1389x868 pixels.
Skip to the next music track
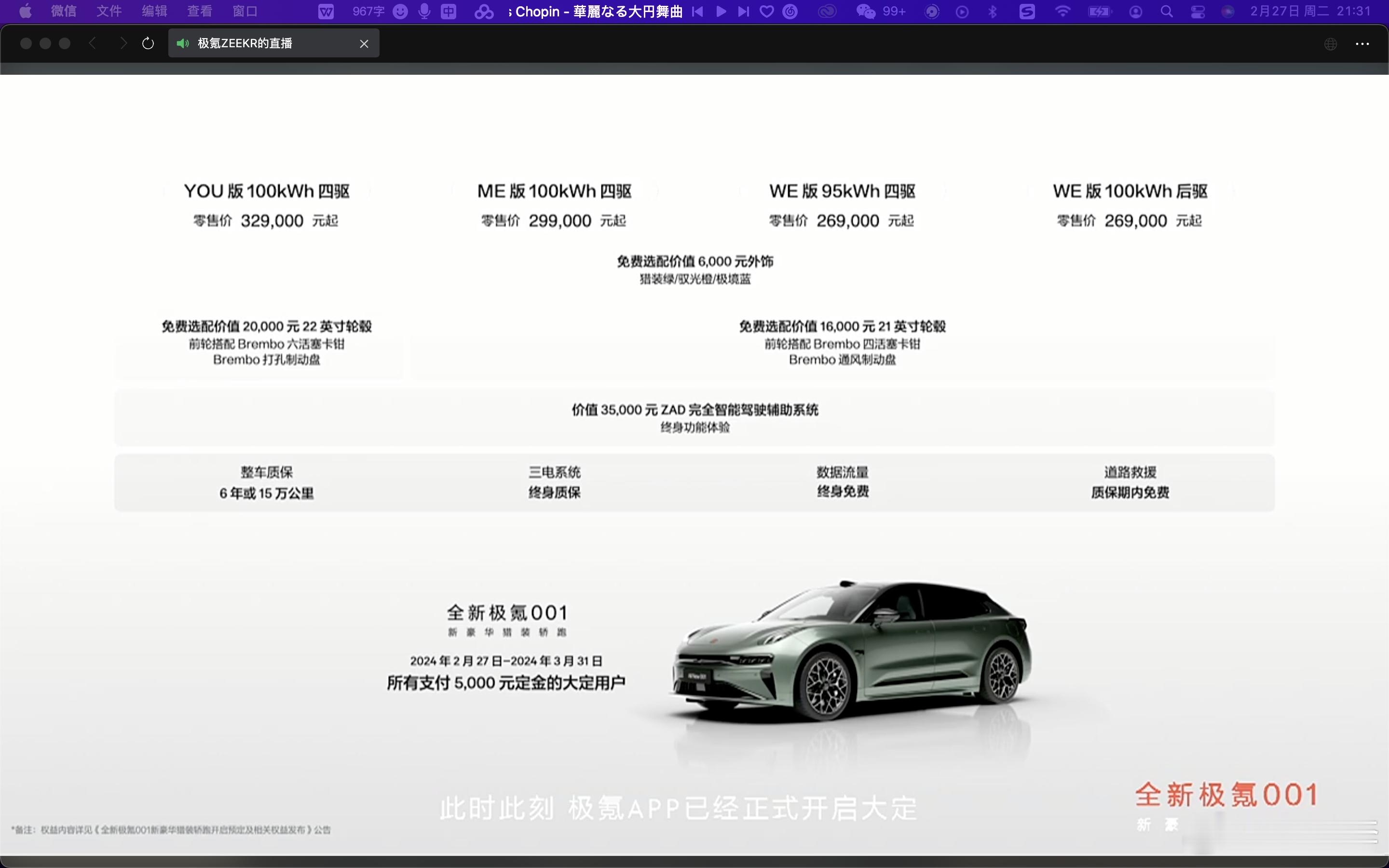743,12
